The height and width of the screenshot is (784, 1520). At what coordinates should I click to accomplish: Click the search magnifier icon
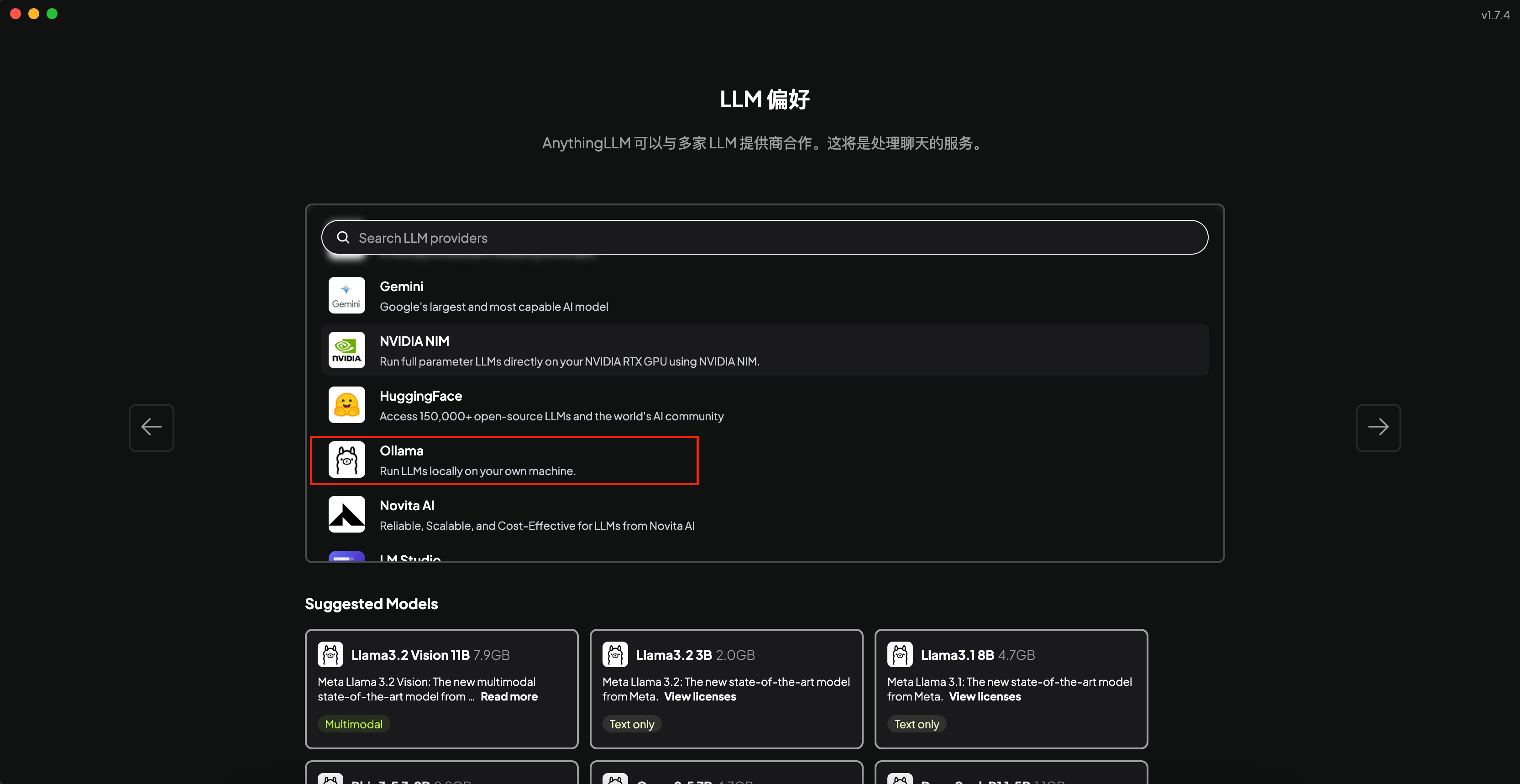coord(343,238)
